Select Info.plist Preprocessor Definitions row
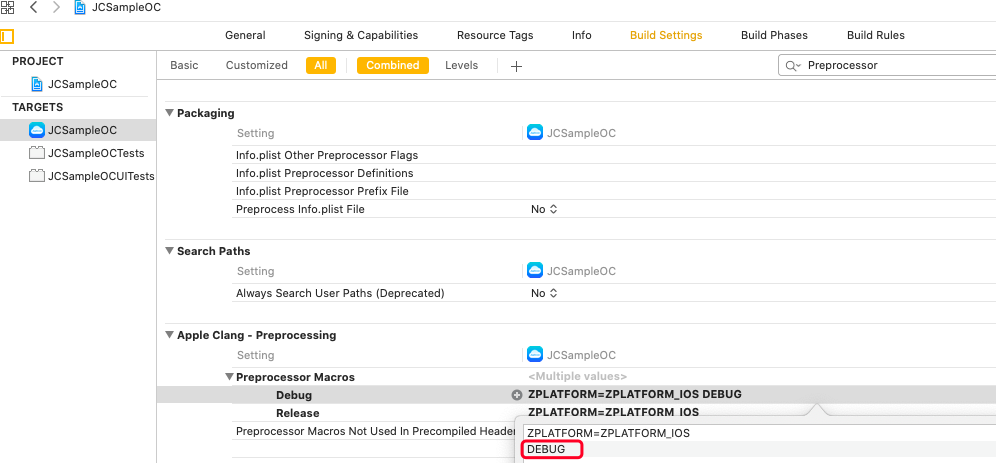The width and height of the screenshot is (996, 463). pos(614,173)
